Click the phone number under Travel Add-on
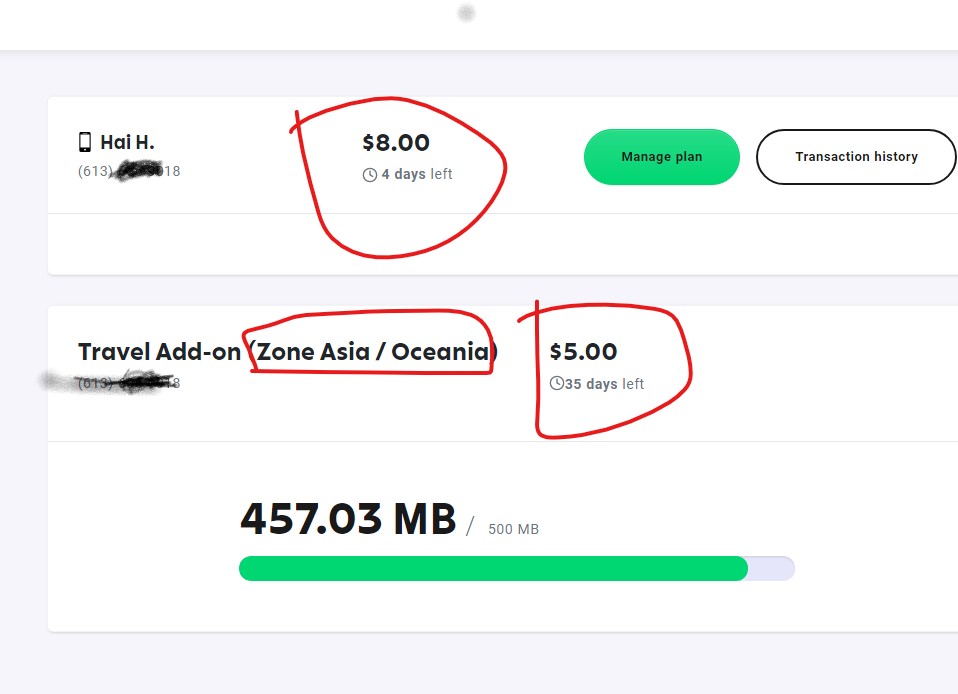Viewport: 958px width, 694px height. pyautogui.click(x=129, y=383)
